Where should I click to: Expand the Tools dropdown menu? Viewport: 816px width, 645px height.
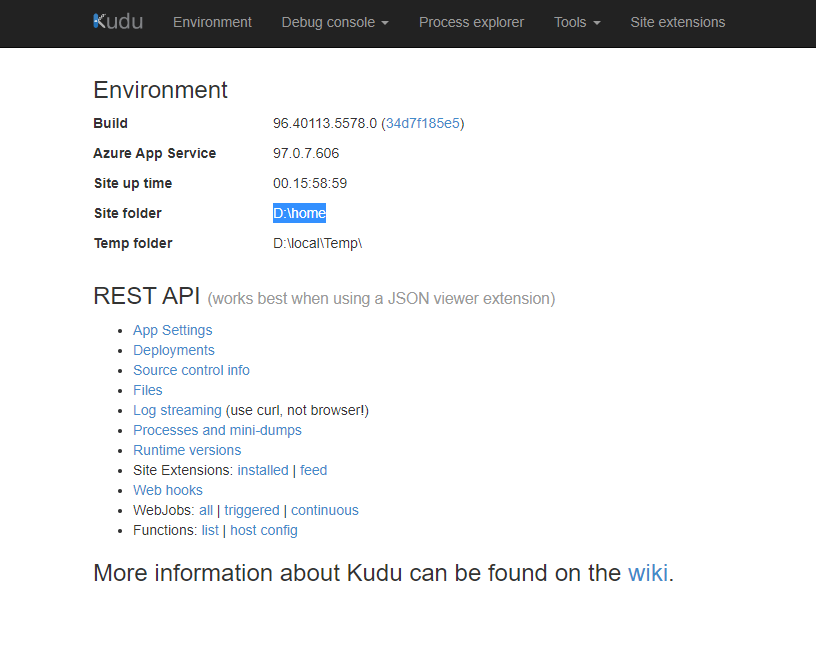point(577,22)
